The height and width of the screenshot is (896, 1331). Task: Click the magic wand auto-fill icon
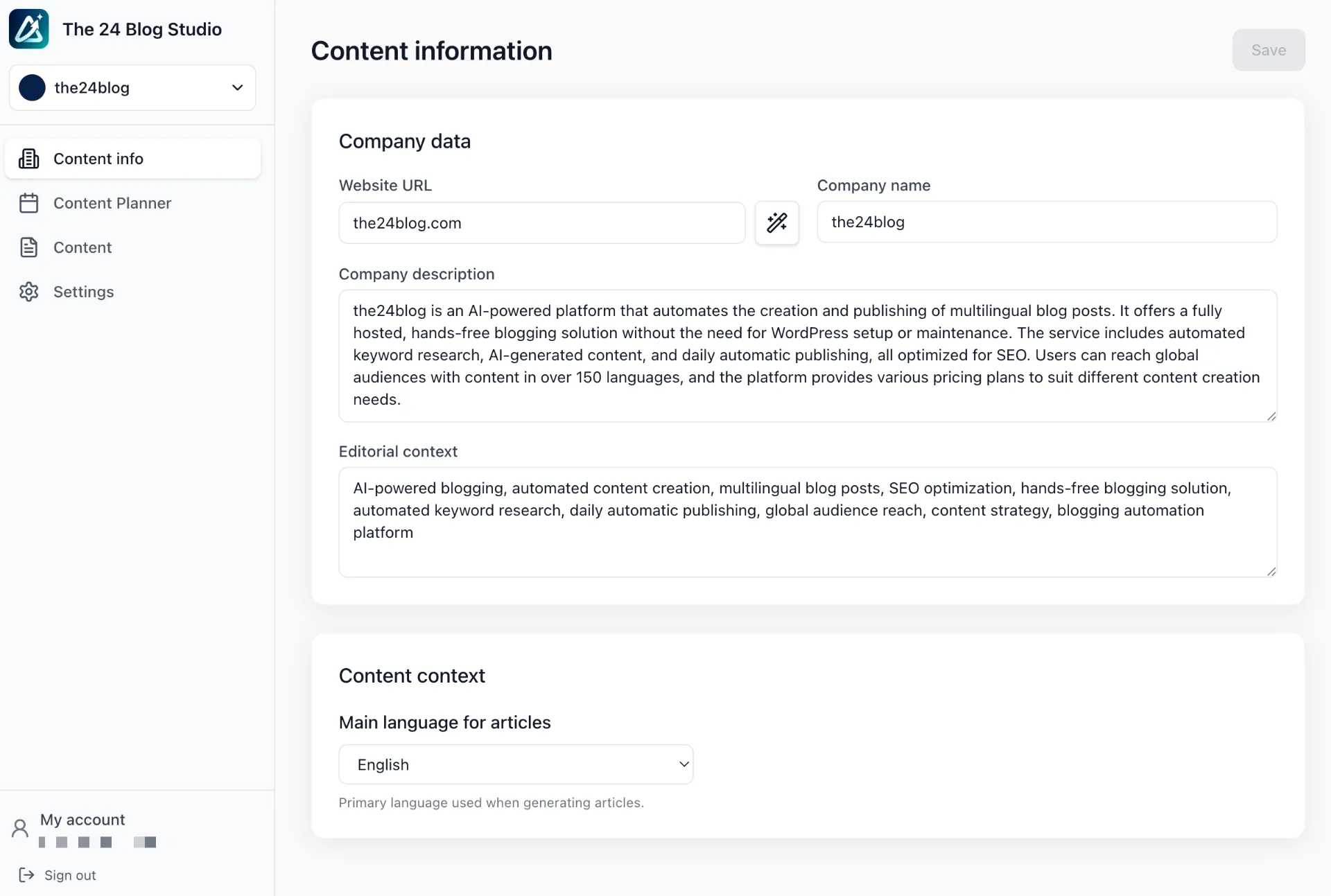click(x=776, y=222)
